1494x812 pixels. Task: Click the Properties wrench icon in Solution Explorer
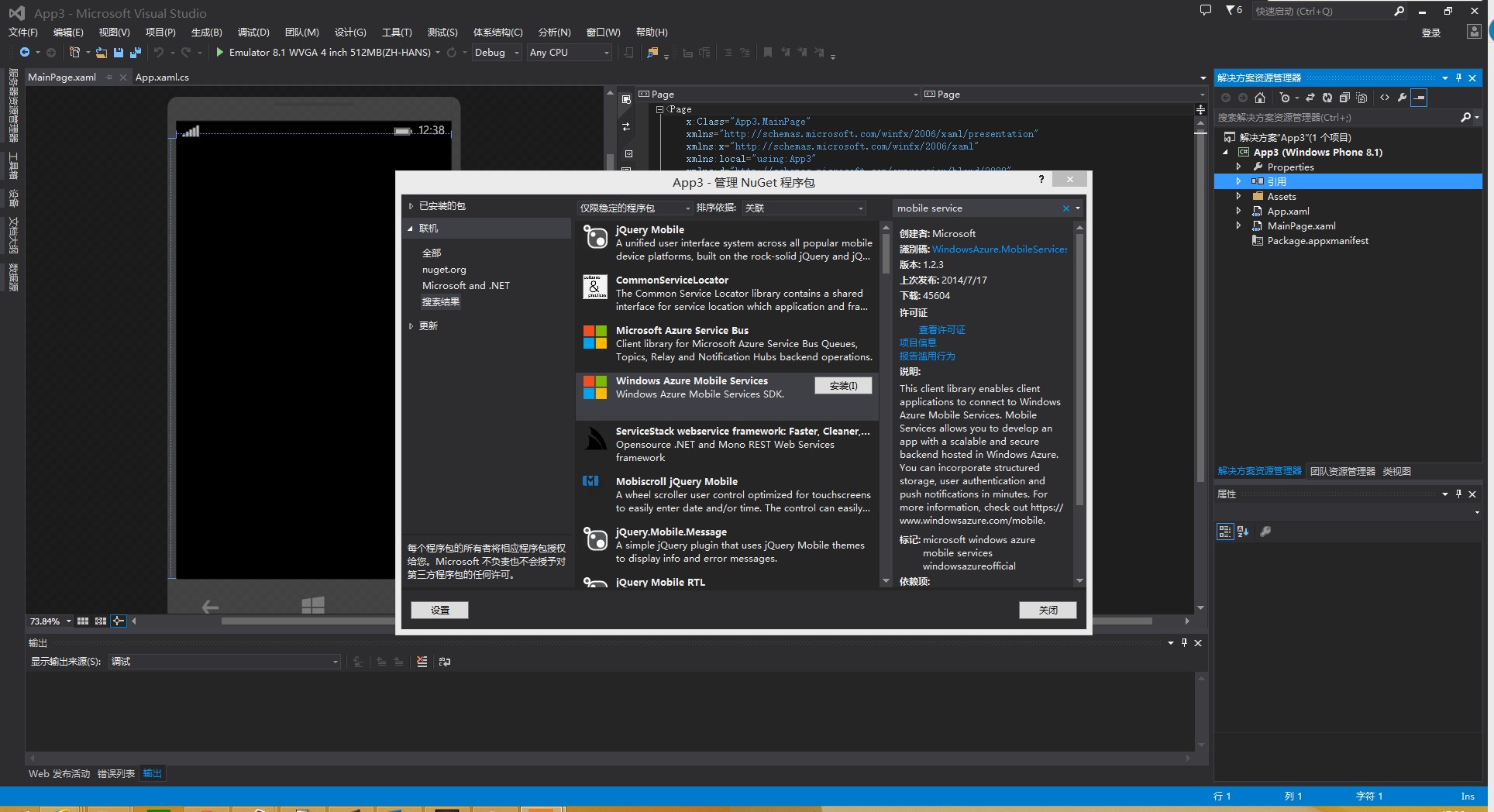[x=1402, y=98]
